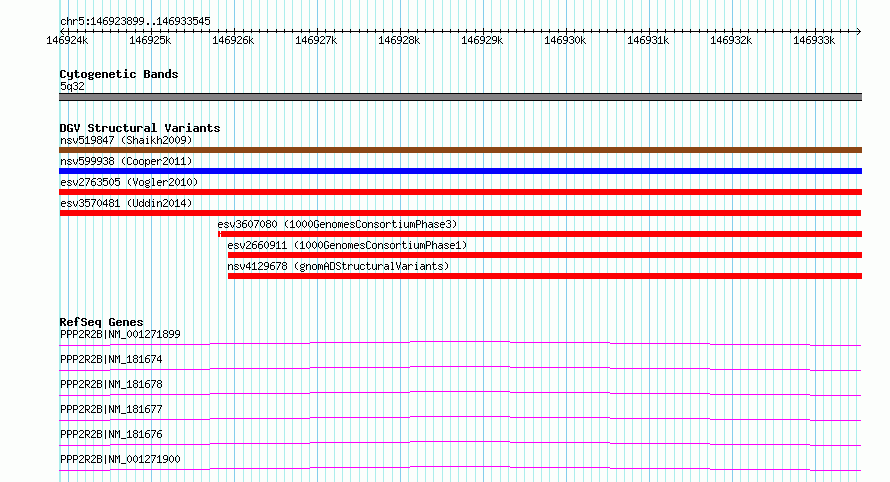Click the 146926k ruler tick label
This screenshot has height=482, width=890.
click(x=233, y=40)
